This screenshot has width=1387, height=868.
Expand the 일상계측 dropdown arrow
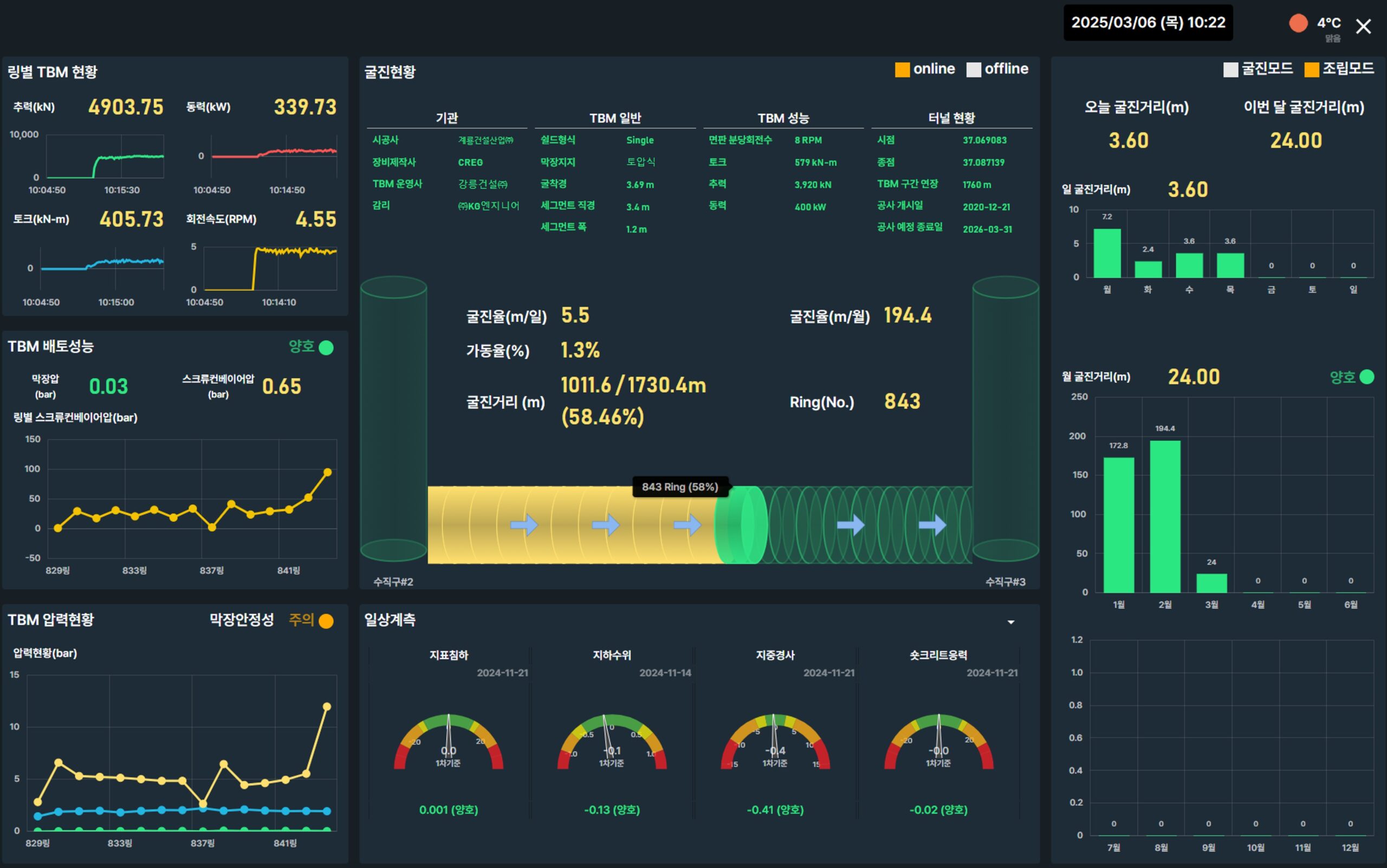(x=1011, y=623)
